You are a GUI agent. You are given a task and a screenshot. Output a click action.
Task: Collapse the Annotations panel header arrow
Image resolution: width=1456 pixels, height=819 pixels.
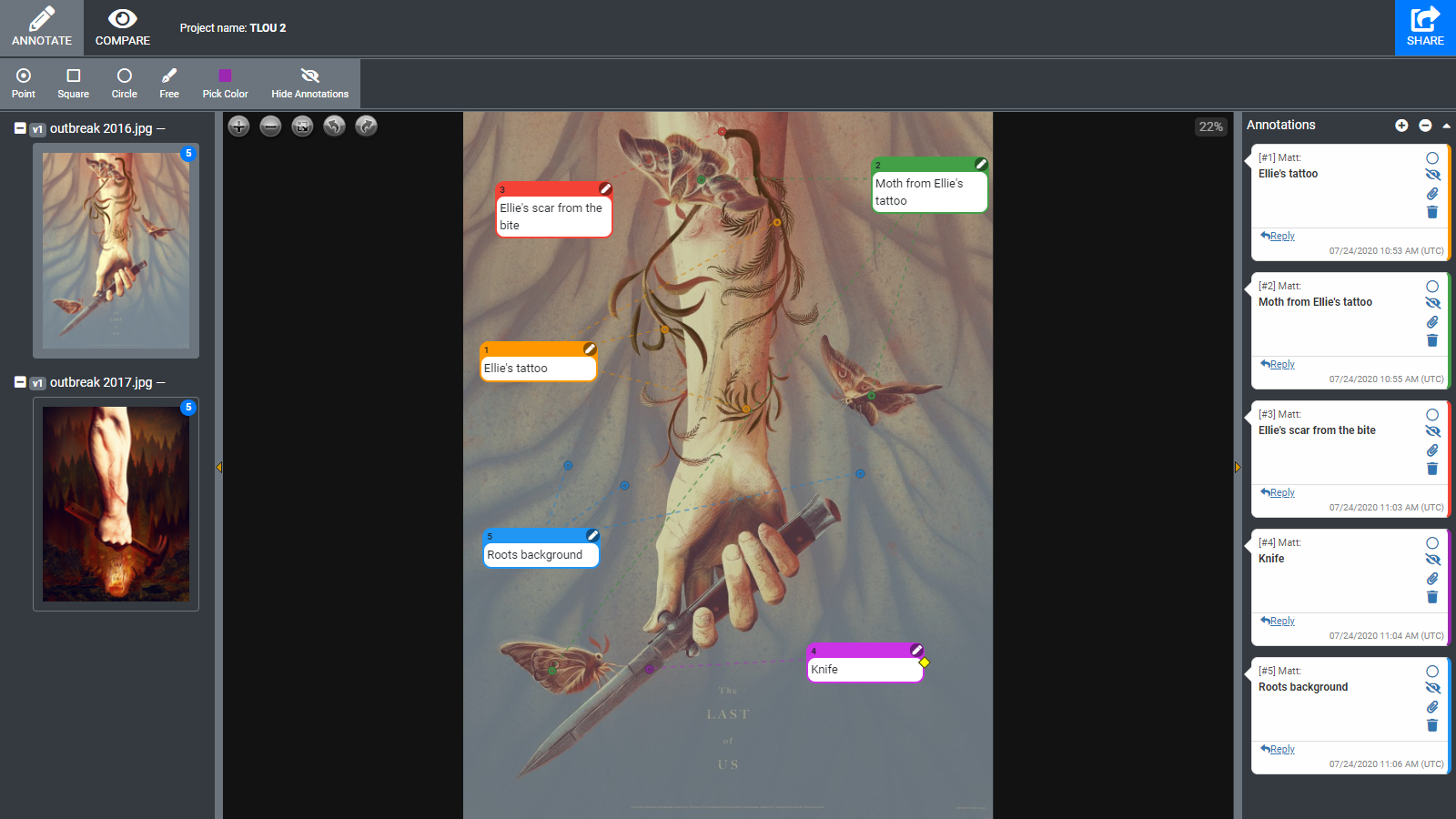click(1446, 126)
